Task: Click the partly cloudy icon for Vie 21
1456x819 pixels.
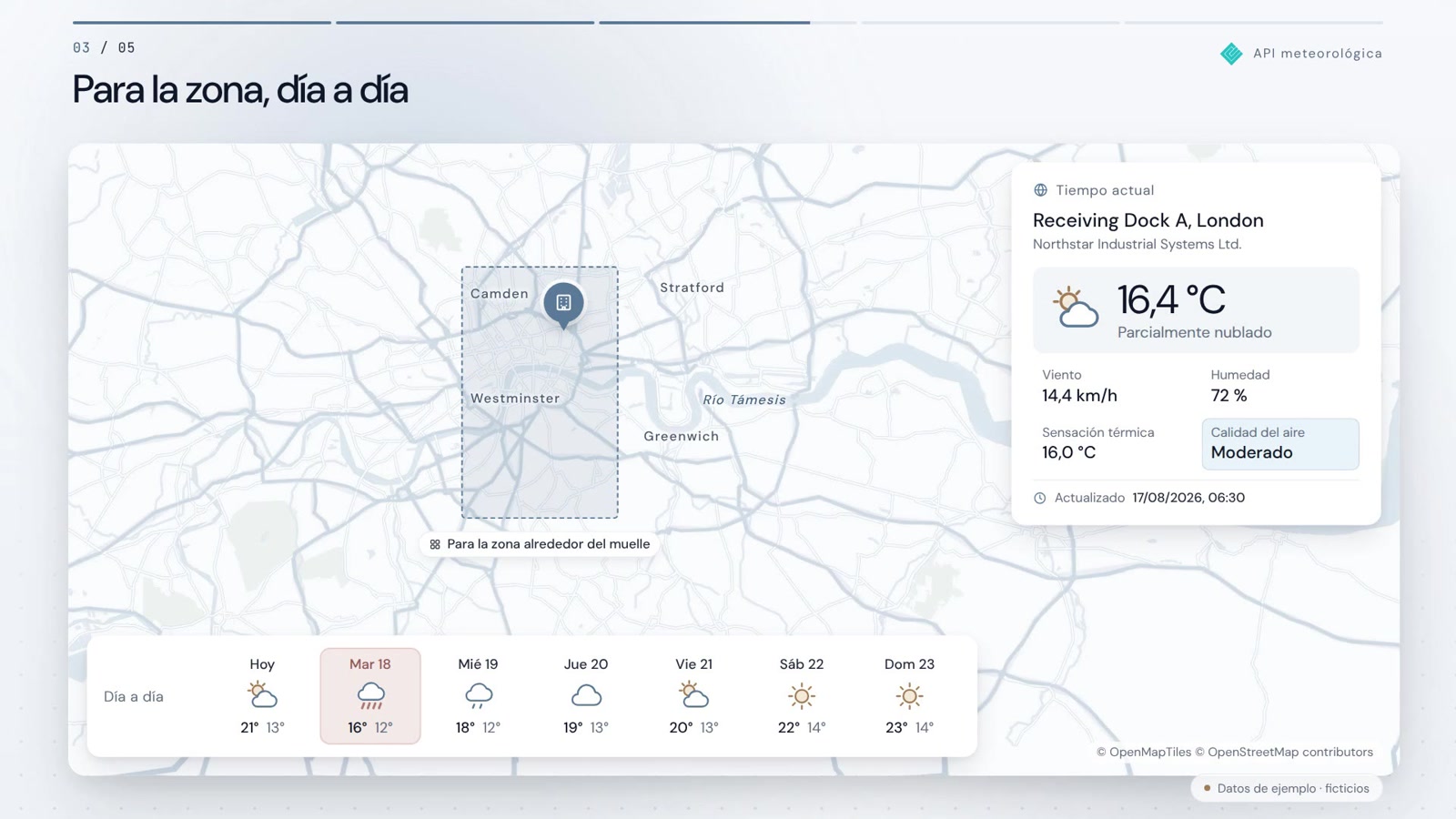Action: pyautogui.click(x=694, y=695)
